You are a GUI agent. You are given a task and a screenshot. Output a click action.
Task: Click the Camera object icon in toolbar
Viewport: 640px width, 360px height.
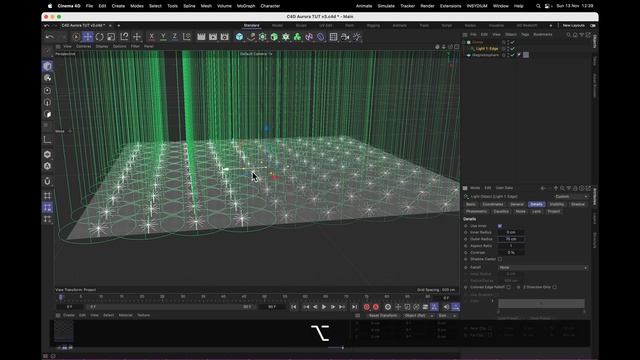[345, 37]
